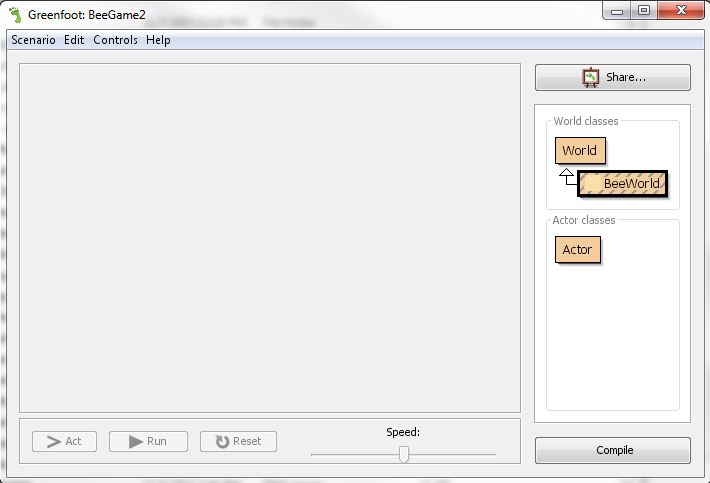Image resolution: width=710 pixels, height=483 pixels.
Task: Select the Actor class box
Action: tap(578, 249)
